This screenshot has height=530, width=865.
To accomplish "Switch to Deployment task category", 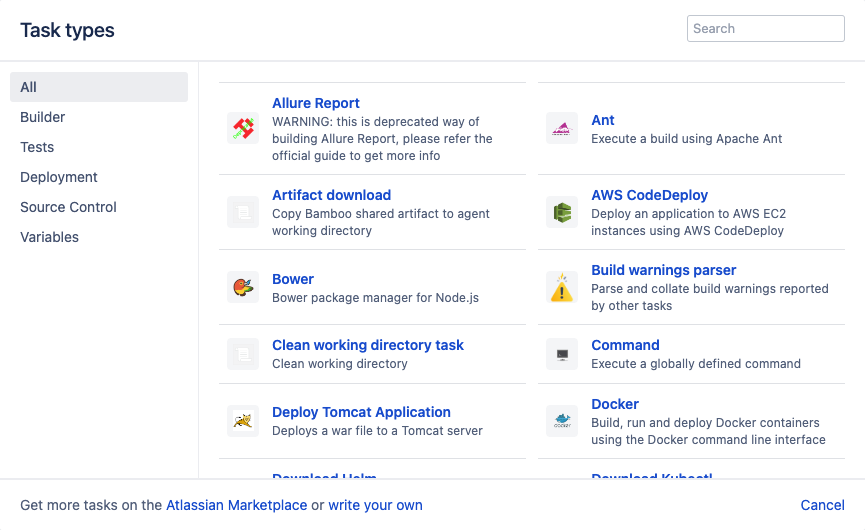I will pos(99,177).
